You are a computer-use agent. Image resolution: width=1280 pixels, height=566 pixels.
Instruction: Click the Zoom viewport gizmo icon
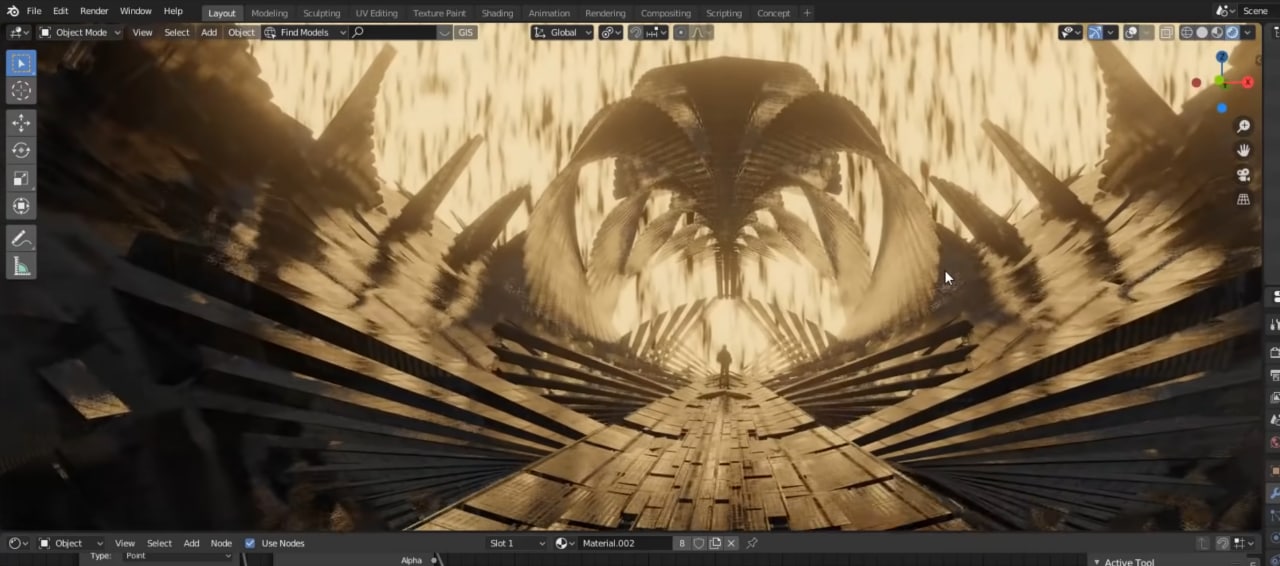[x=1243, y=126]
